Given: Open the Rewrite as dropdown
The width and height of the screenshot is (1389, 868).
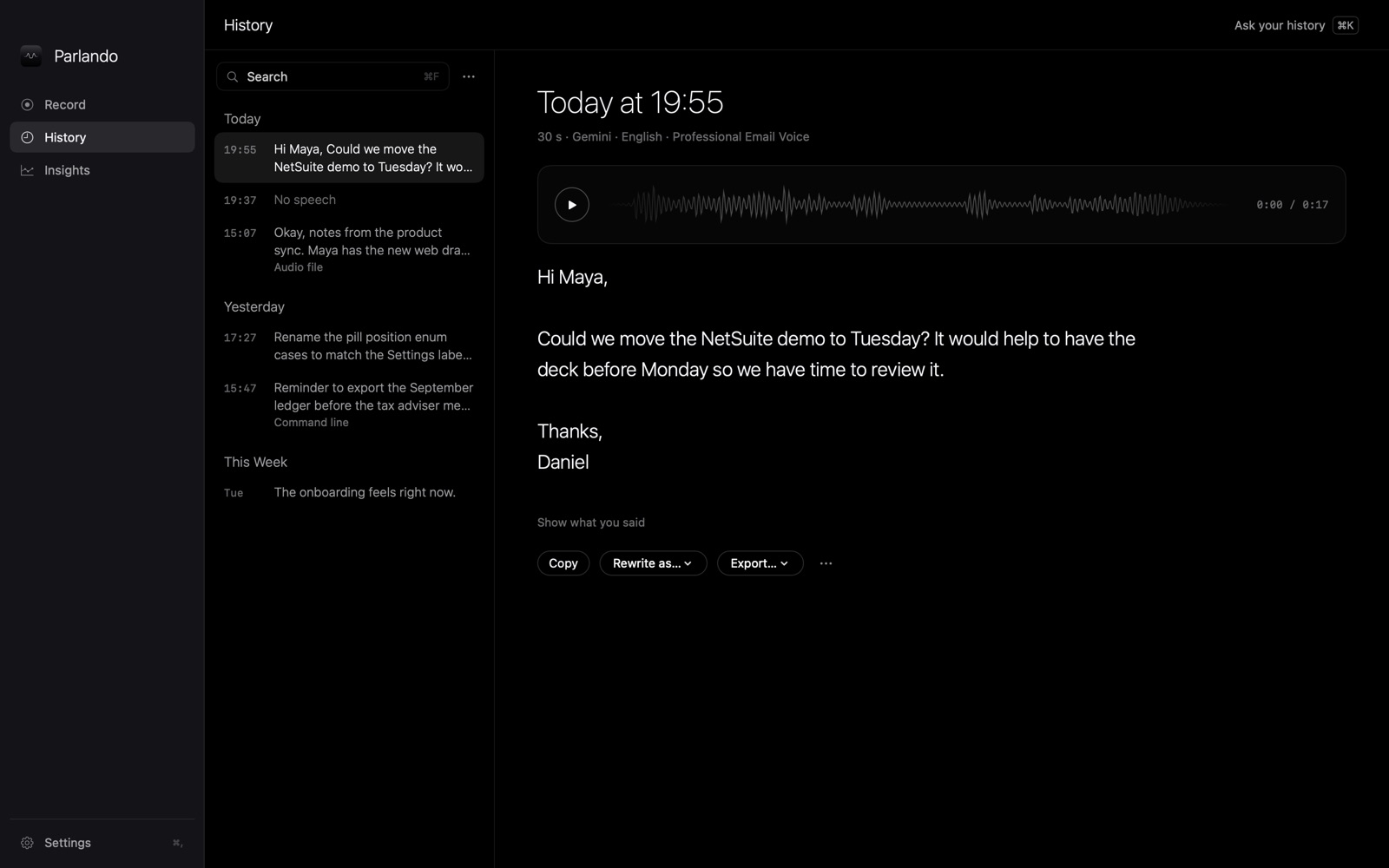Looking at the screenshot, I should [x=653, y=563].
